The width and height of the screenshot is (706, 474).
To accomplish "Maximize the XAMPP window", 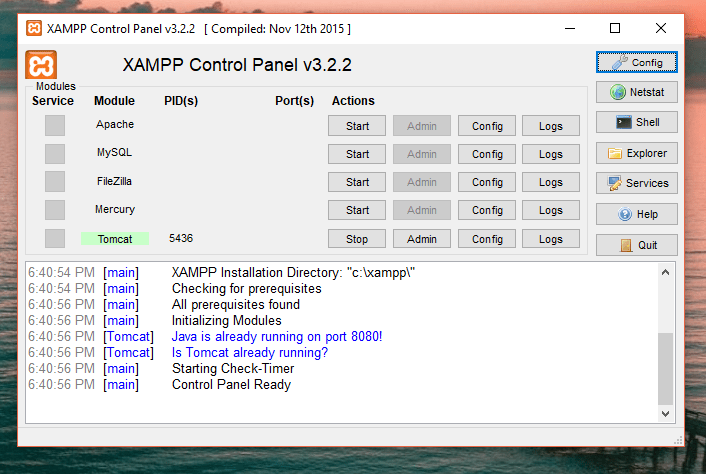I will [x=615, y=28].
